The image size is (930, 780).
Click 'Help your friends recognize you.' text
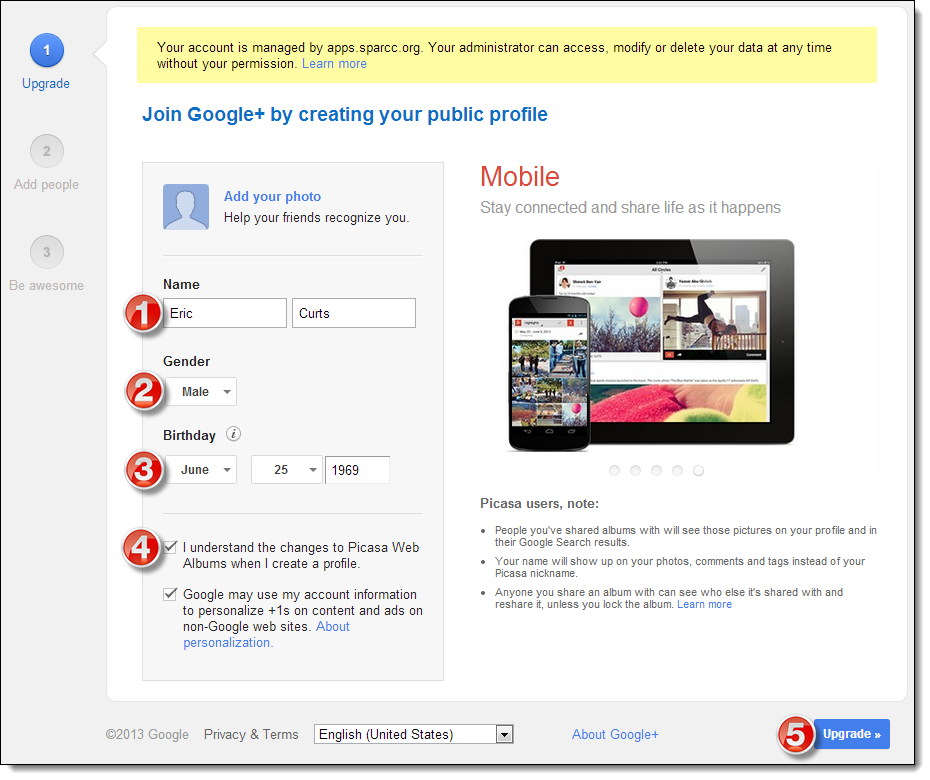316,218
